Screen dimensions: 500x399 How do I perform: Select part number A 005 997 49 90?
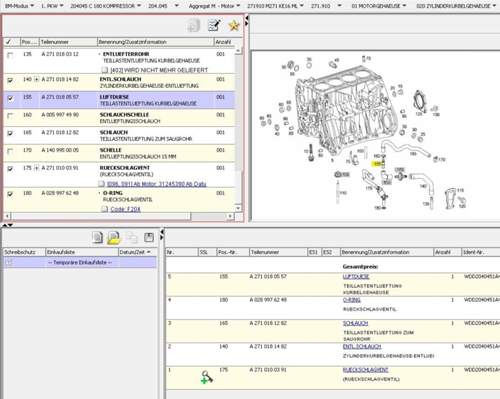click(x=60, y=115)
